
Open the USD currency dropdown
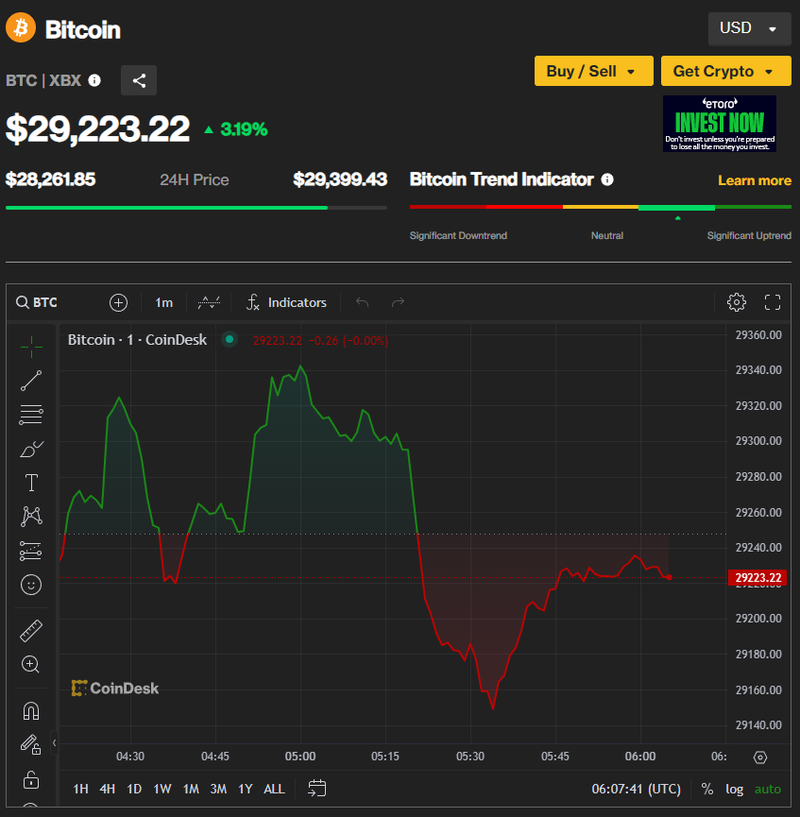747,28
